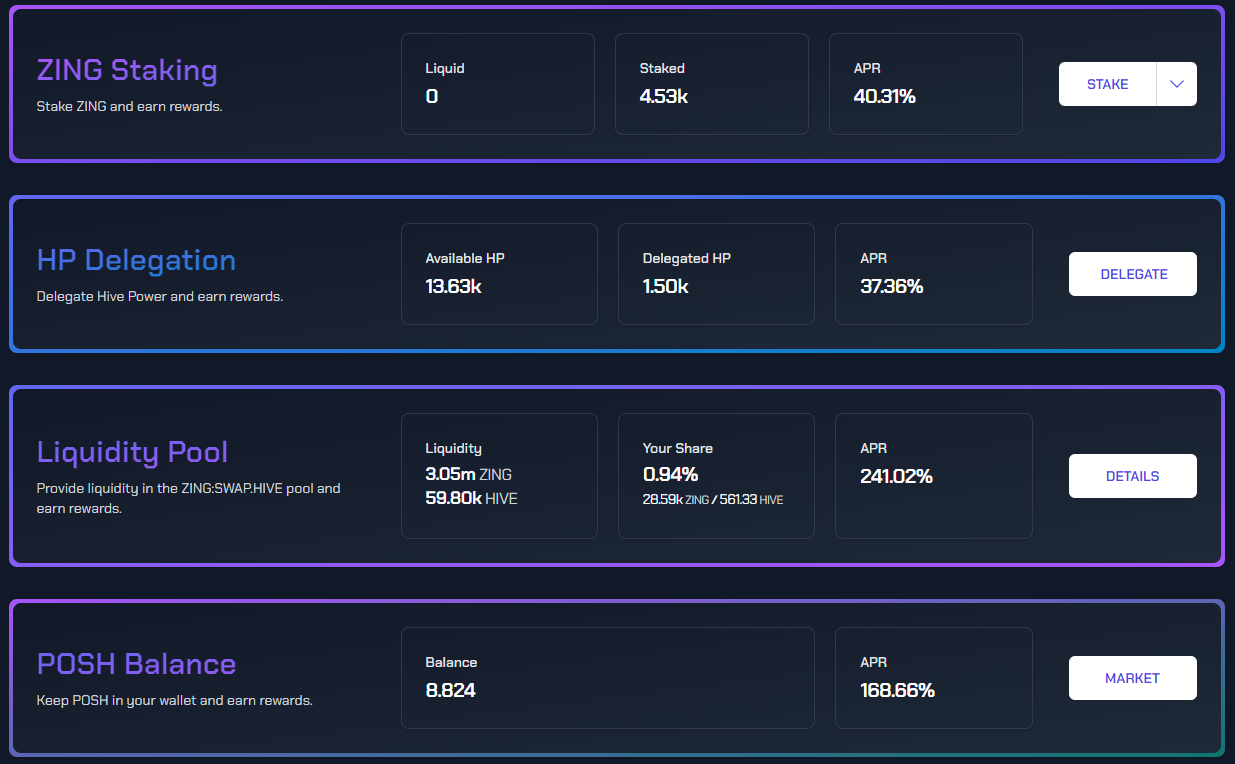Click the Delegated HP value 1.50k
Image resolution: width=1235 pixels, height=764 pixels.
pyautogui.click(x=666, y=286)
